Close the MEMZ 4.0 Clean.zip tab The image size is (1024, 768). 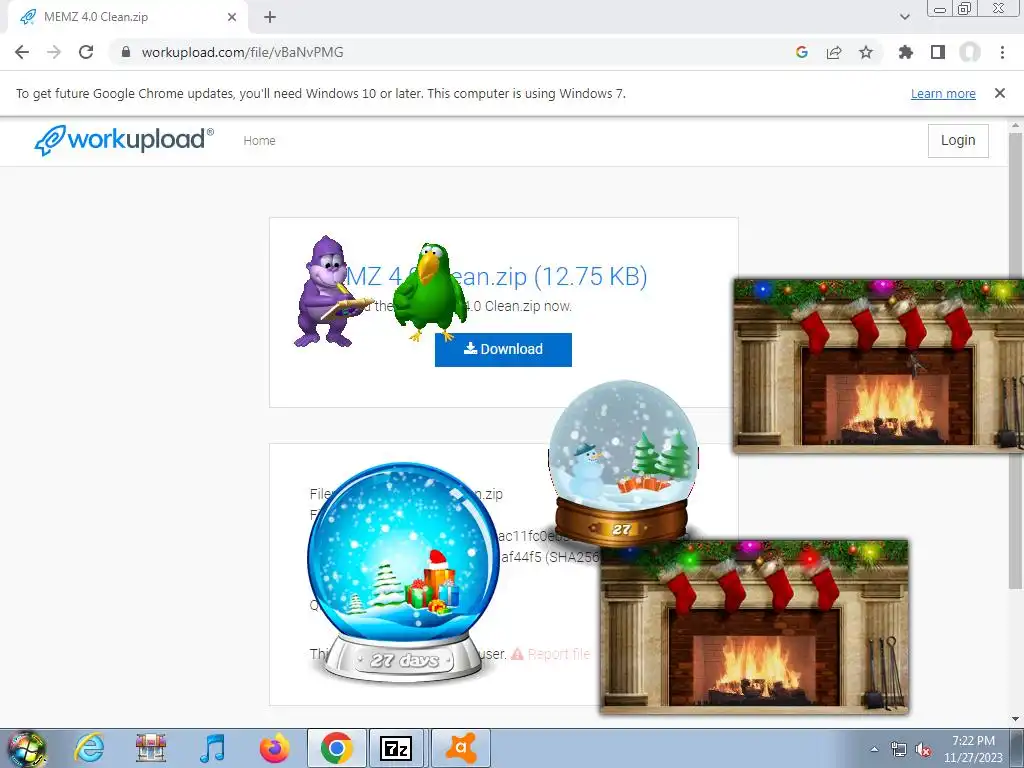point(232,17)
